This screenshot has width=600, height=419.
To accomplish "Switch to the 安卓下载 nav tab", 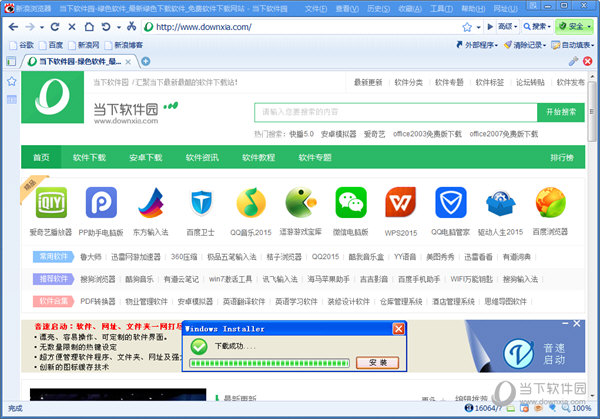I will [x=146, y=157].
